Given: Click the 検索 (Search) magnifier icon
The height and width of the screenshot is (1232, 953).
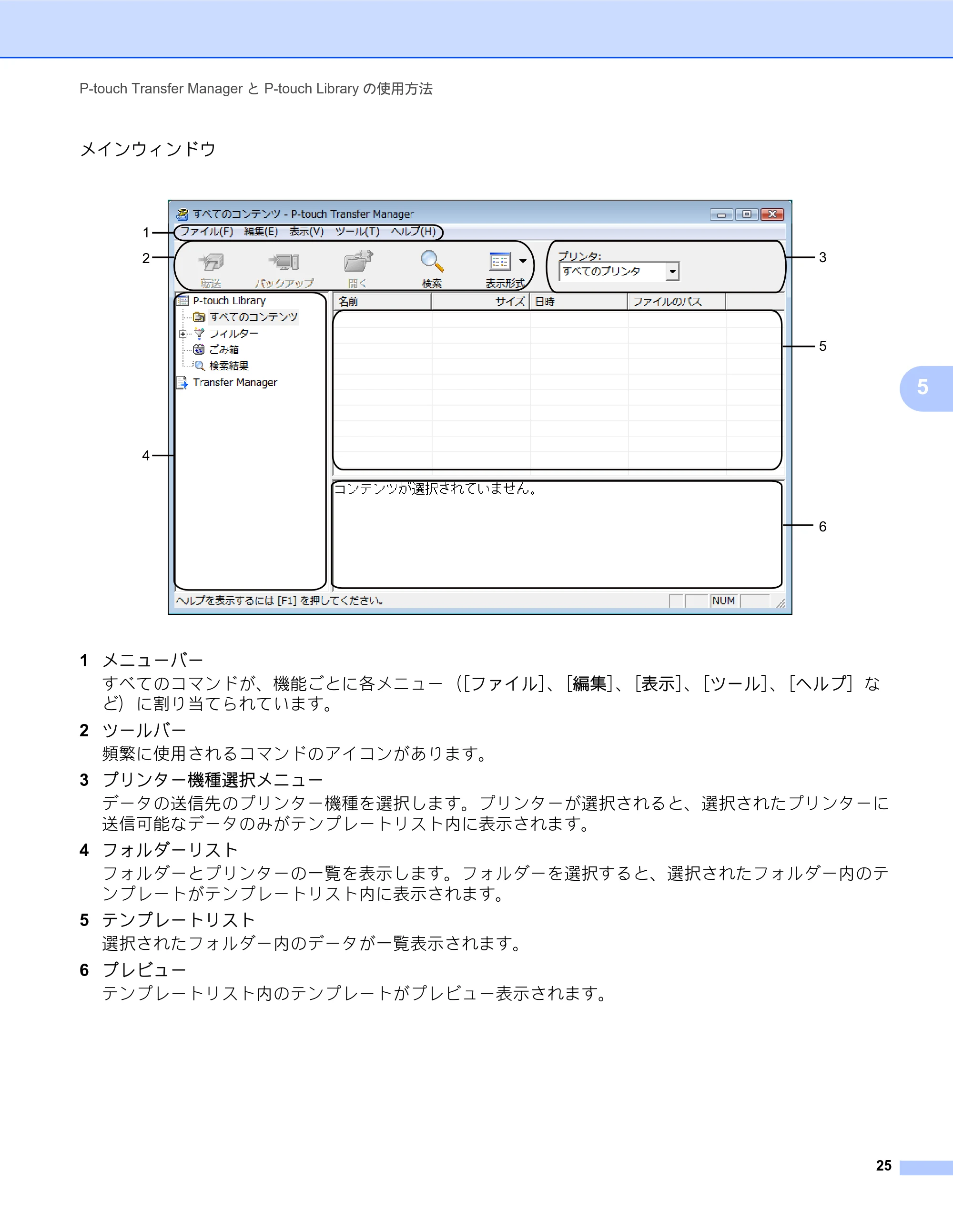Looking at the screenshot, I should [432, 261].
